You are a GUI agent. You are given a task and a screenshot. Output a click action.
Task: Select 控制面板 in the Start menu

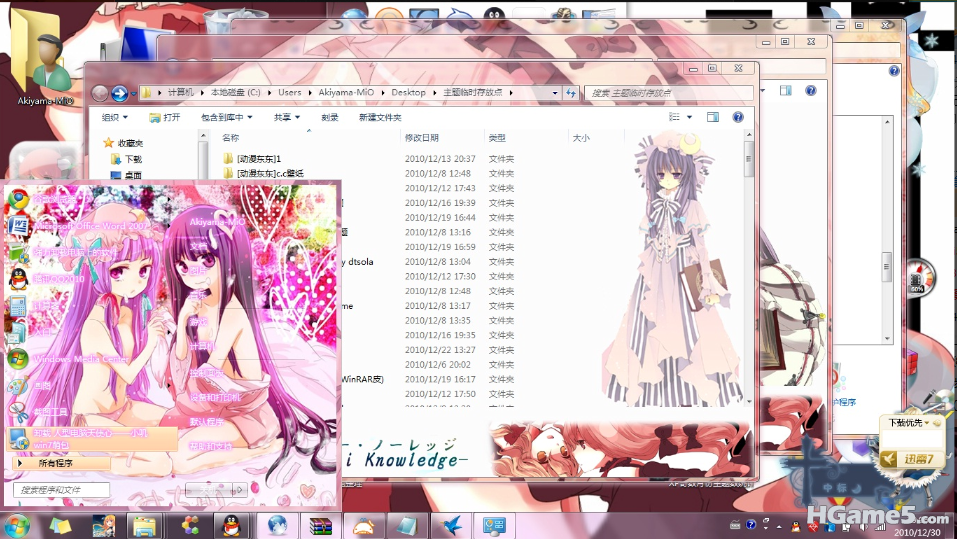pos(206,372)
